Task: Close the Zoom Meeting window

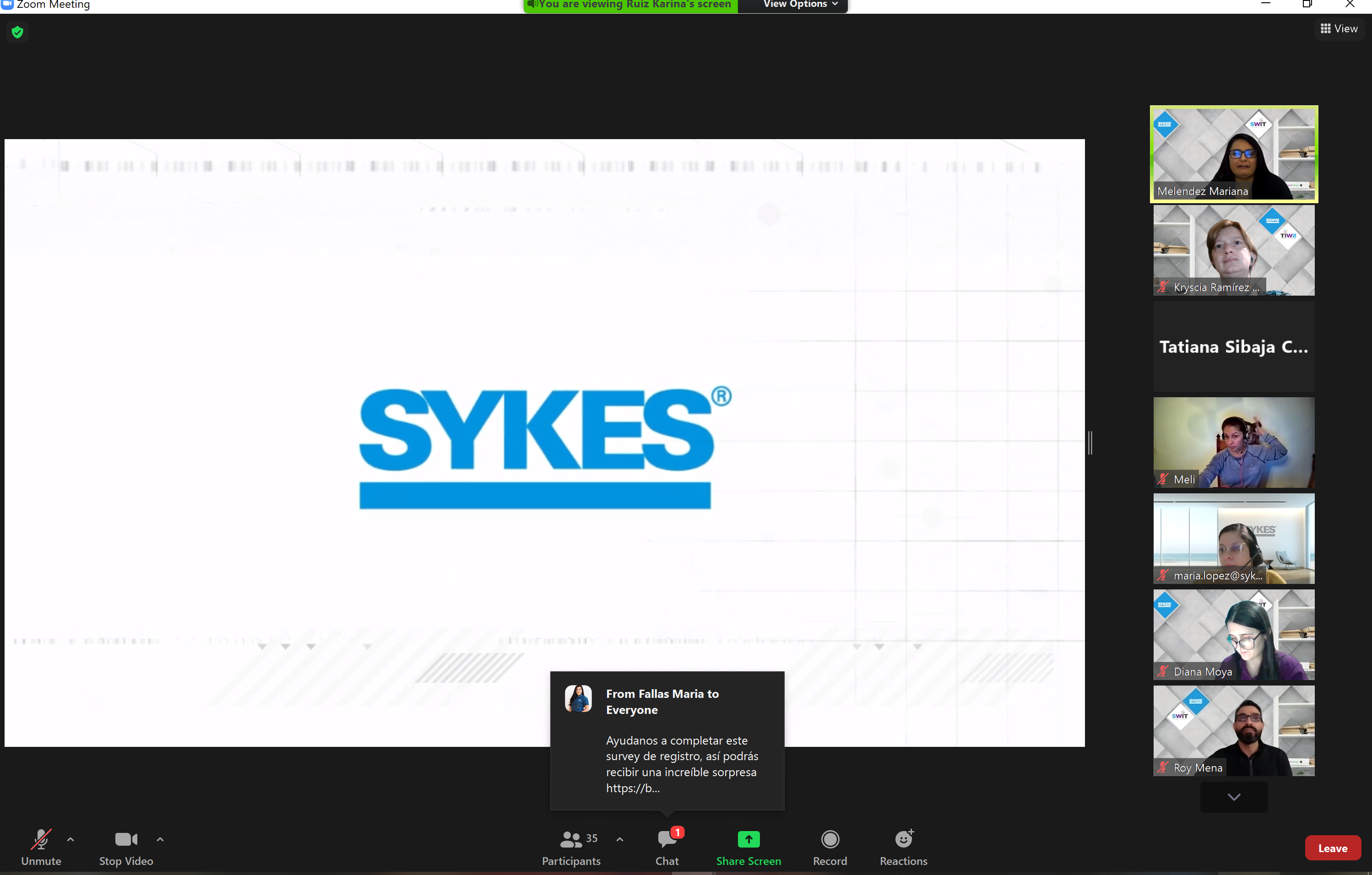Action: click(x=1349, y=4)
